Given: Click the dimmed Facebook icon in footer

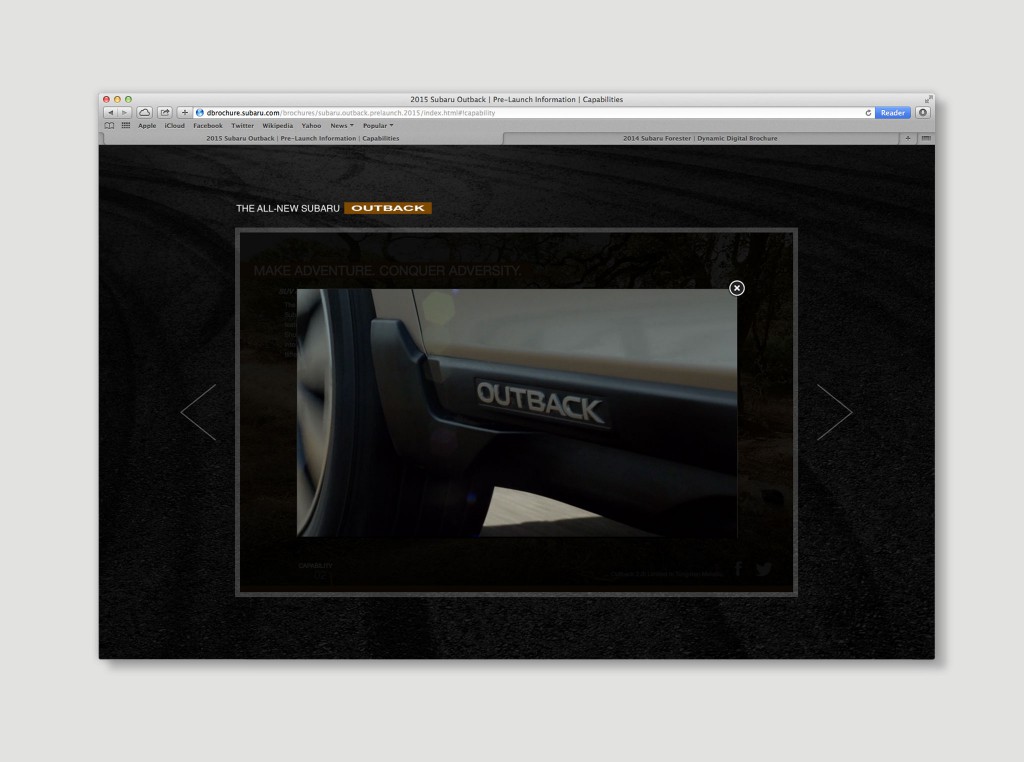Looking at the screenshot, I should [739, 569].
